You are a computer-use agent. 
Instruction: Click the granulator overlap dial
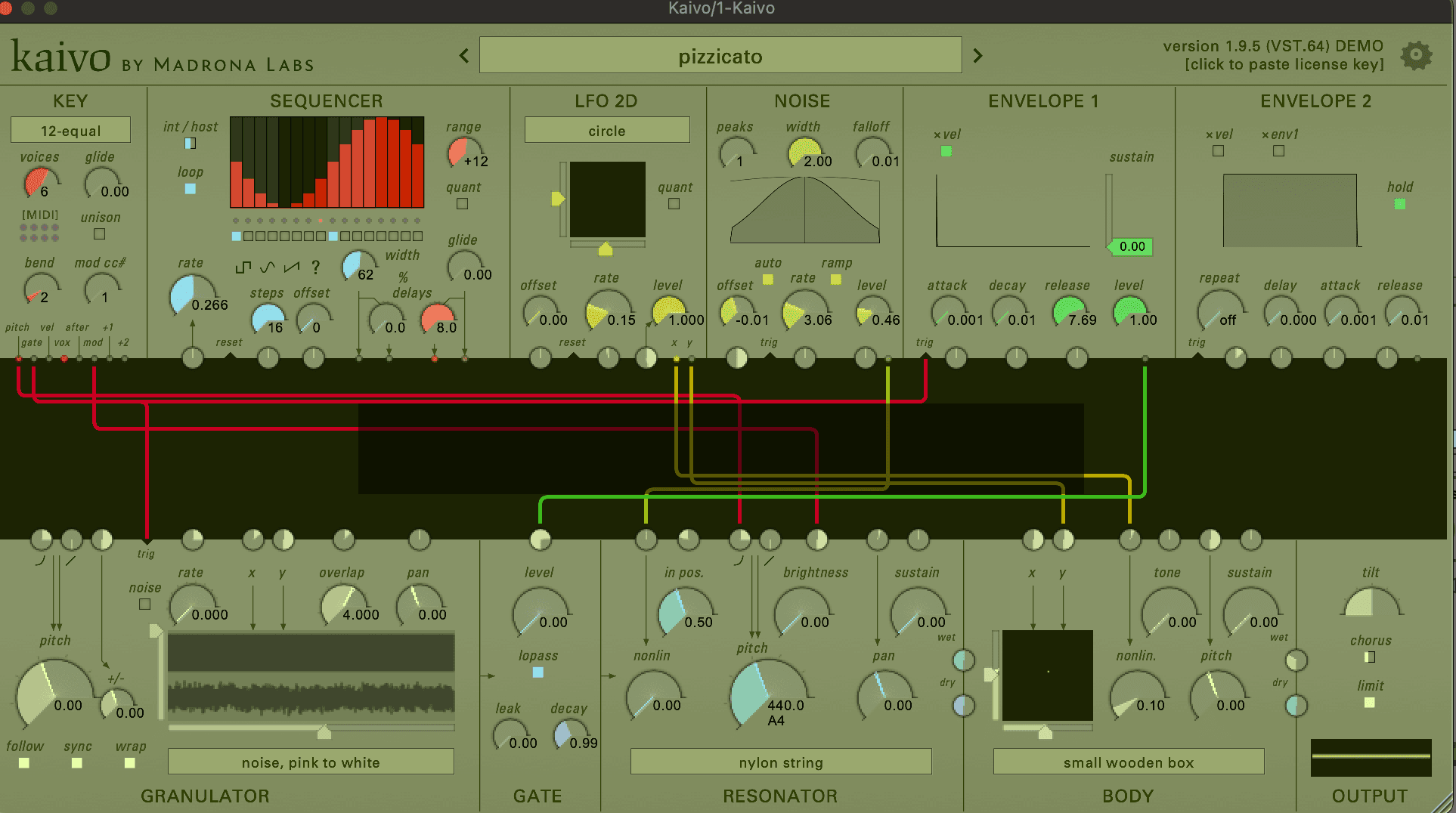(343, 606)
